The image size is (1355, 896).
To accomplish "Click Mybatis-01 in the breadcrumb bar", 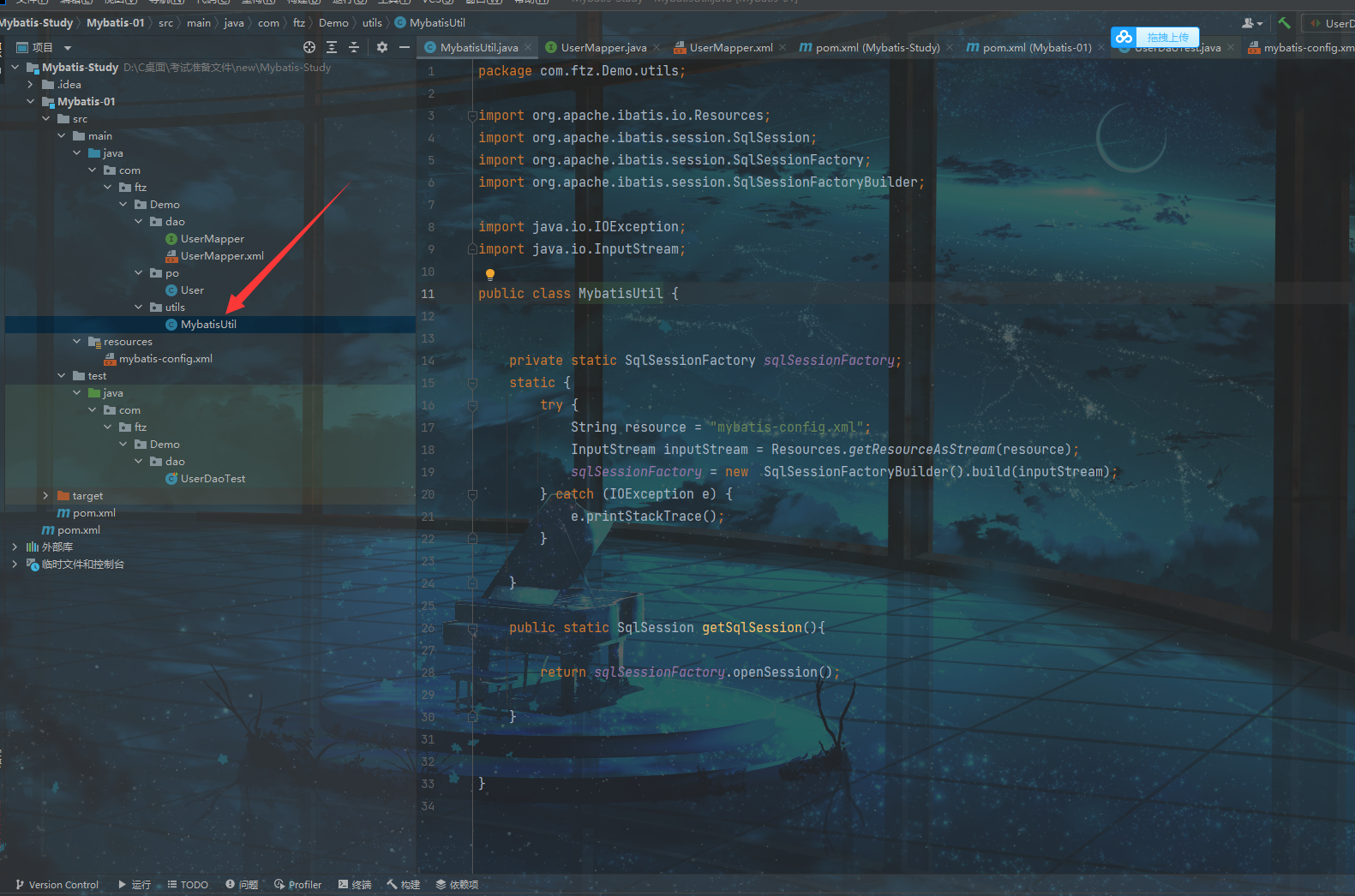I will (x=115, y=23).
